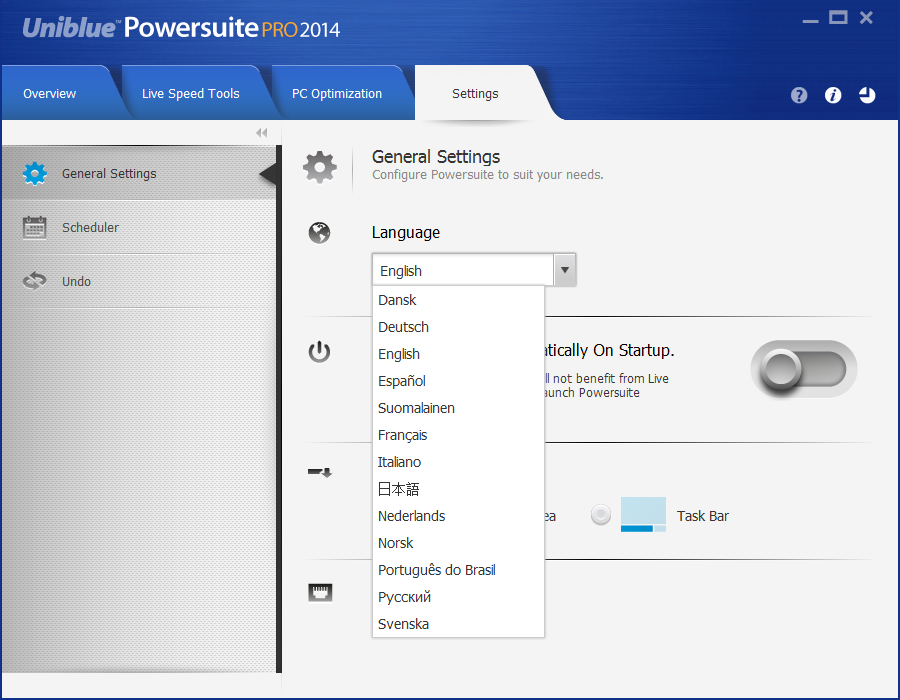The image size is (900, 700).
Task: Click the Task Bar preview thumbnail
Action: pos(643,515)
